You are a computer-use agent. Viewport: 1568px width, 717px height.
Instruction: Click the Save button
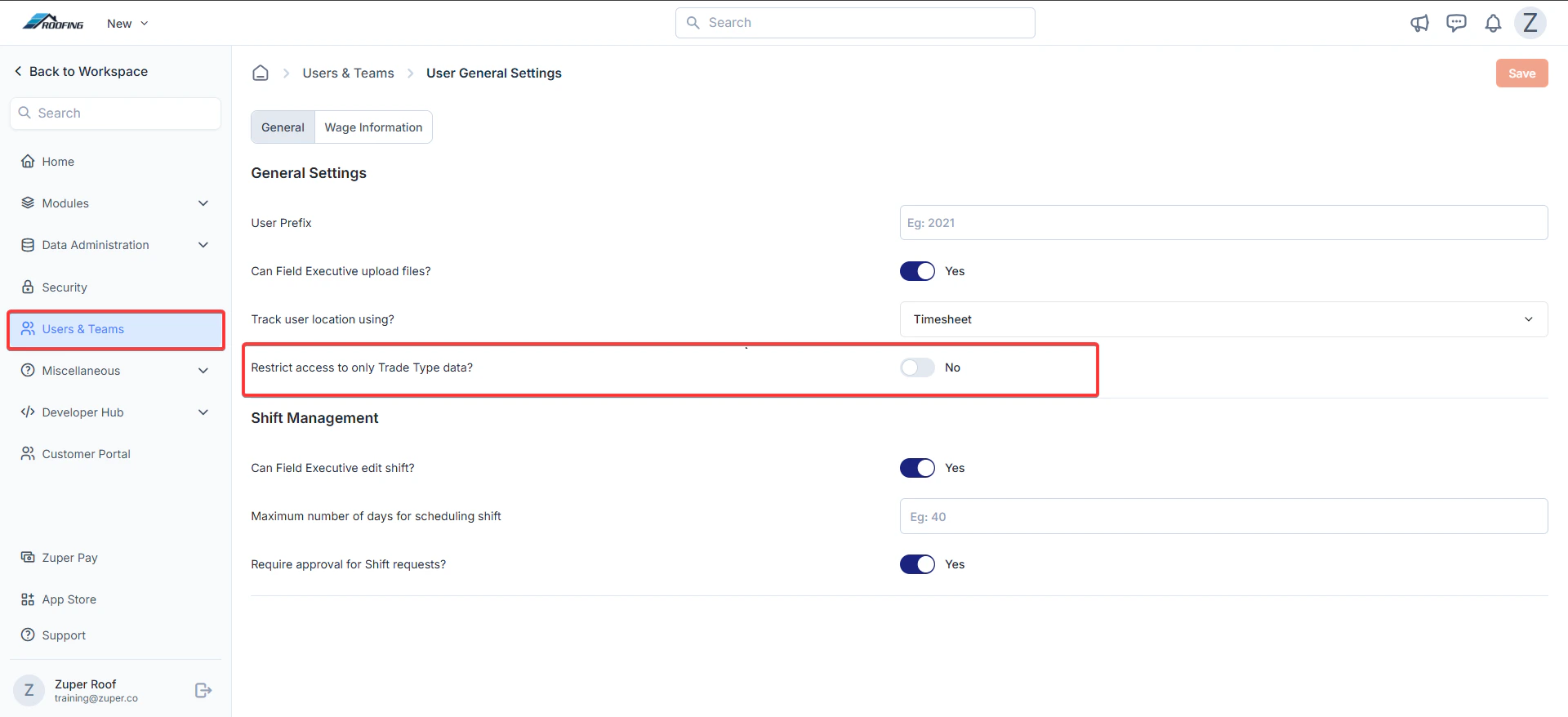coord(1521,73)
